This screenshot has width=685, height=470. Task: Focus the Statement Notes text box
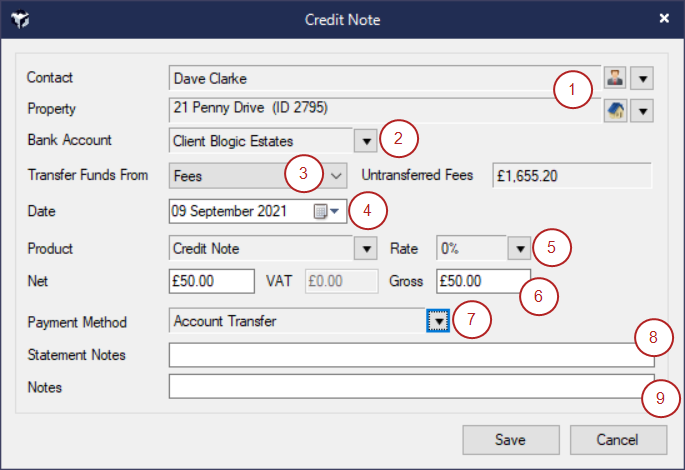400,355
